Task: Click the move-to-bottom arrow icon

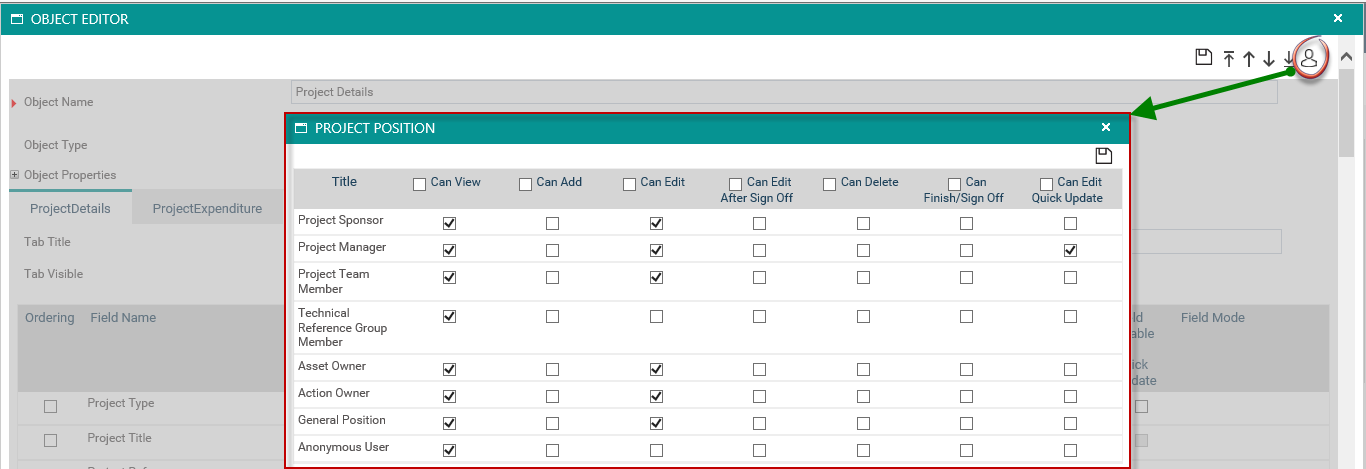Action: [1288, 59]
